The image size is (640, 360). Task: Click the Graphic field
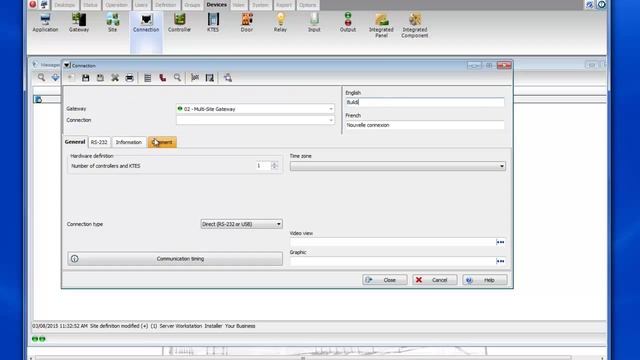click(393, 261)
